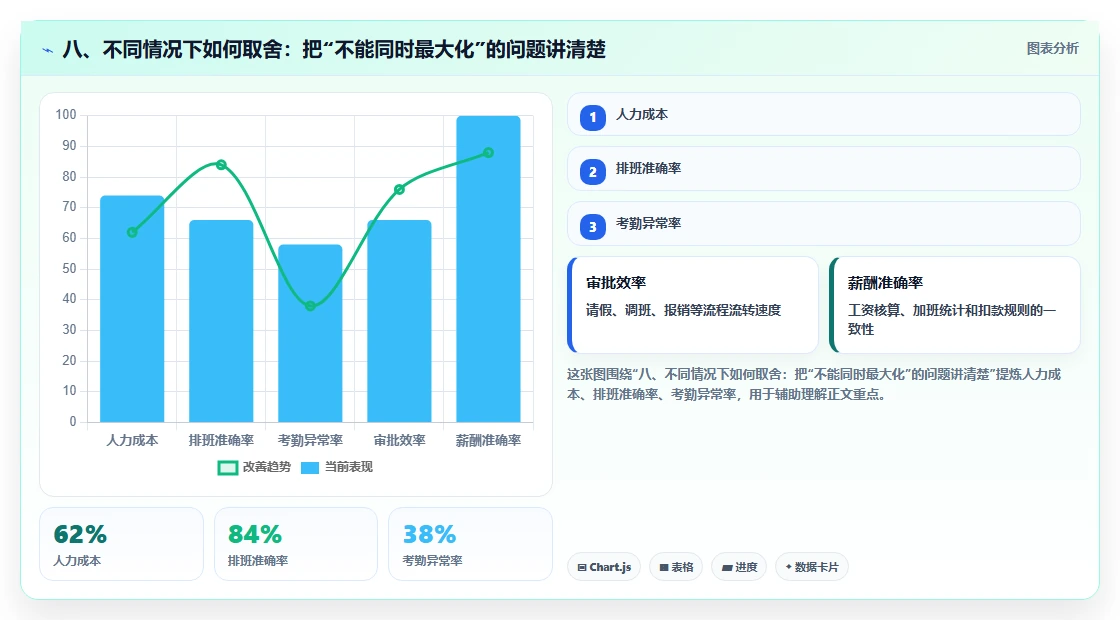
Task: Click the trend point on 人力成本 bar
Action: pyautogui.click(x=132, y=232)
